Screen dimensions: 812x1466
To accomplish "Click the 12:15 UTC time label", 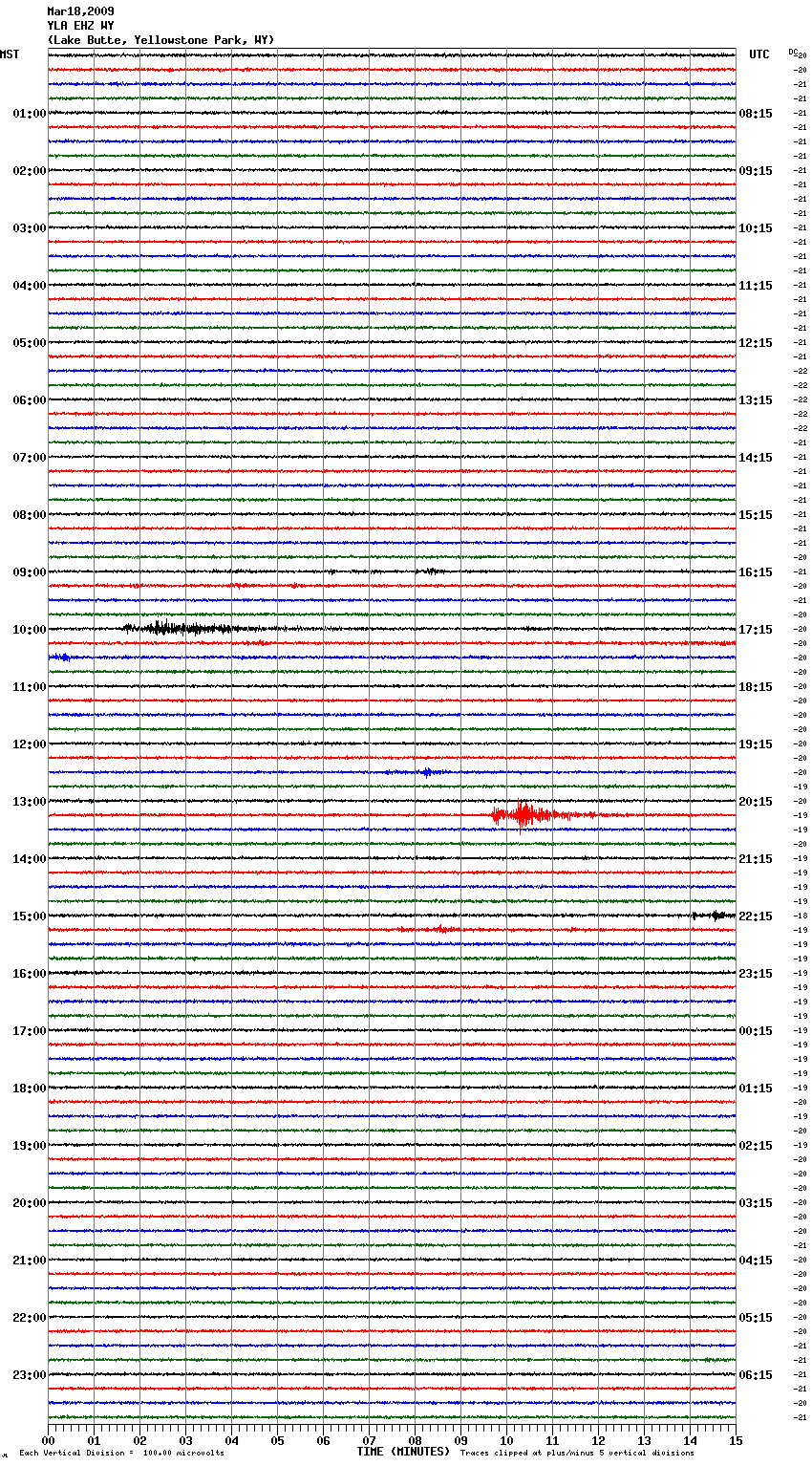I will (756, 343).
